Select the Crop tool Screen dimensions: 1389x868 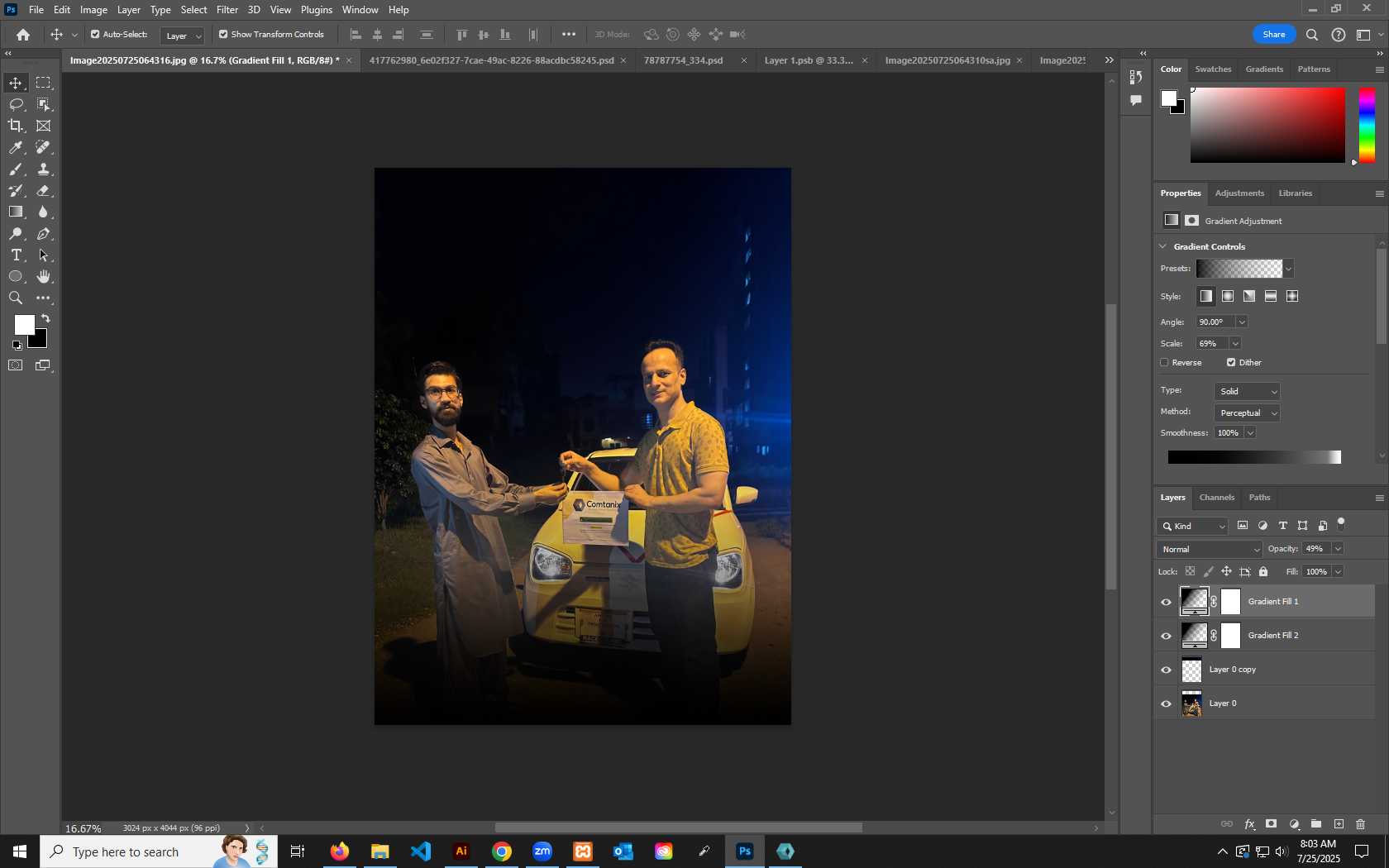click(x=16, y=126)
